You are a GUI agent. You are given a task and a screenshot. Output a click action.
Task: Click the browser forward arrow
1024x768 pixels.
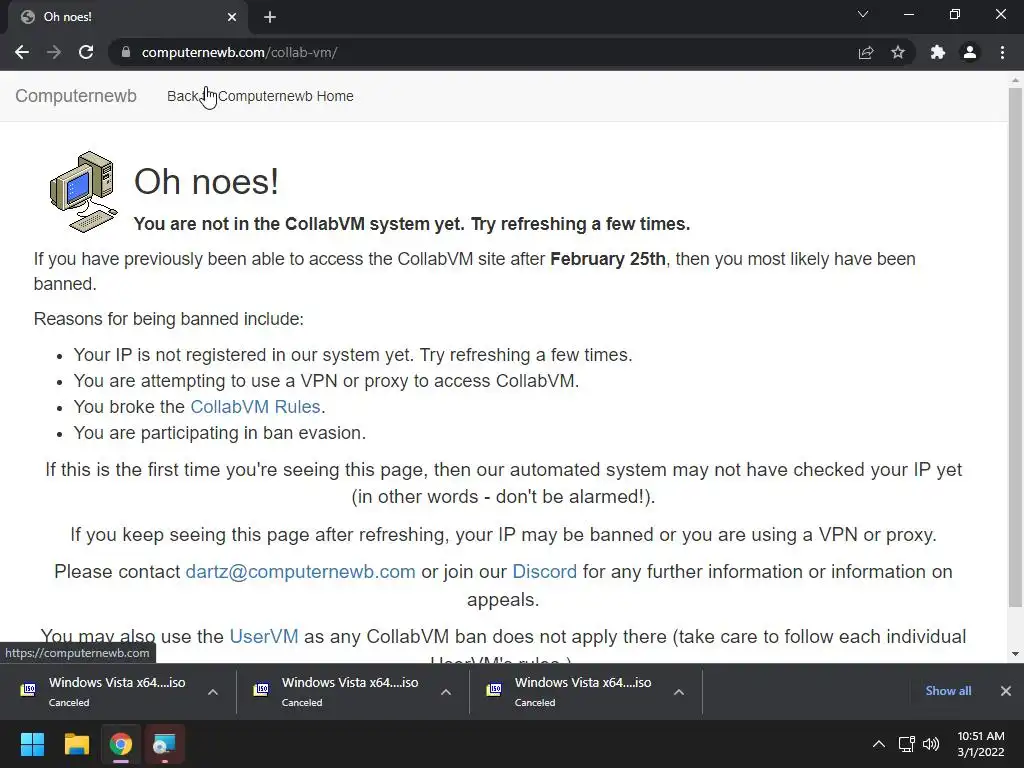tap(54, 52)
